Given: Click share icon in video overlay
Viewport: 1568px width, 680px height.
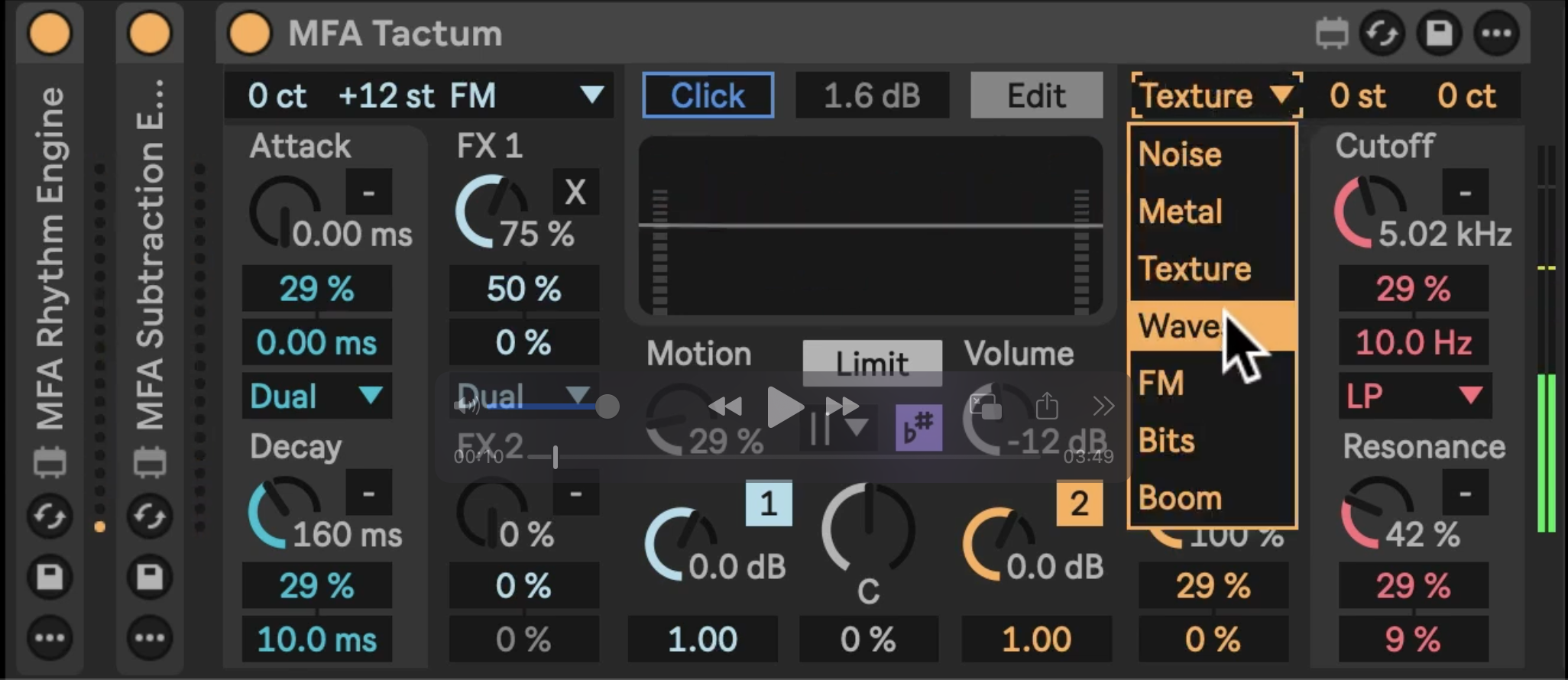Looking at the screenshot, I should [1047, 406].
